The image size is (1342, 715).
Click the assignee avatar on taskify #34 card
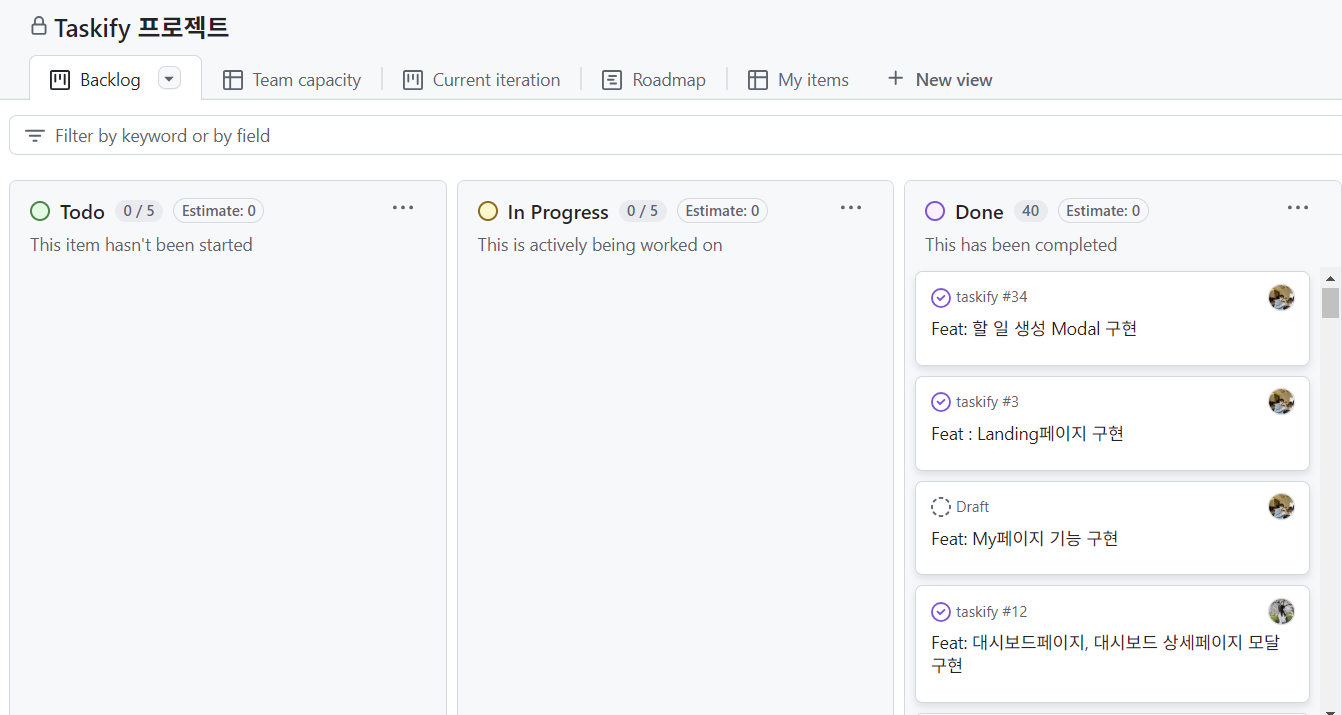tap(1281, 297)
